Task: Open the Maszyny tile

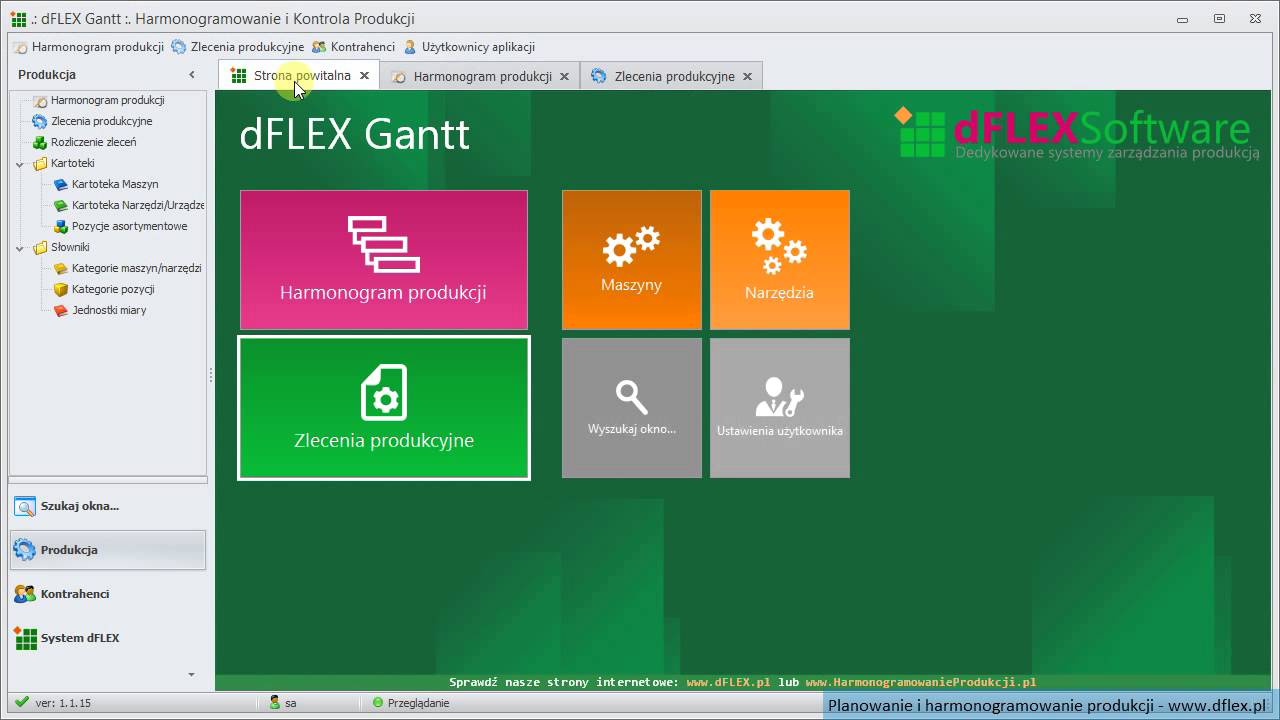Action: click(x=632, y=260)
